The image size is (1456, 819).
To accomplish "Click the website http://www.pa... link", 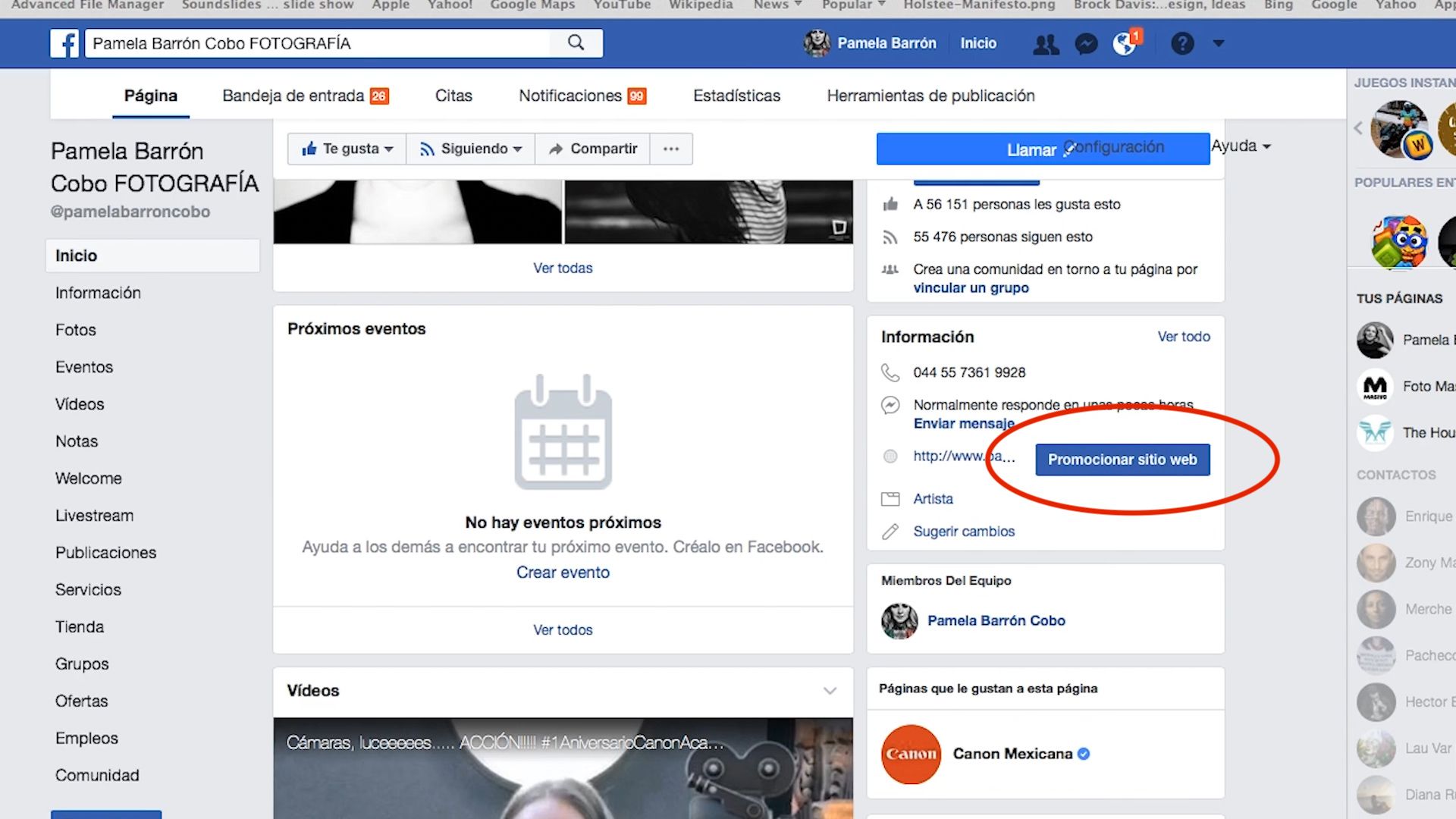I will click(x=964, y=456).
